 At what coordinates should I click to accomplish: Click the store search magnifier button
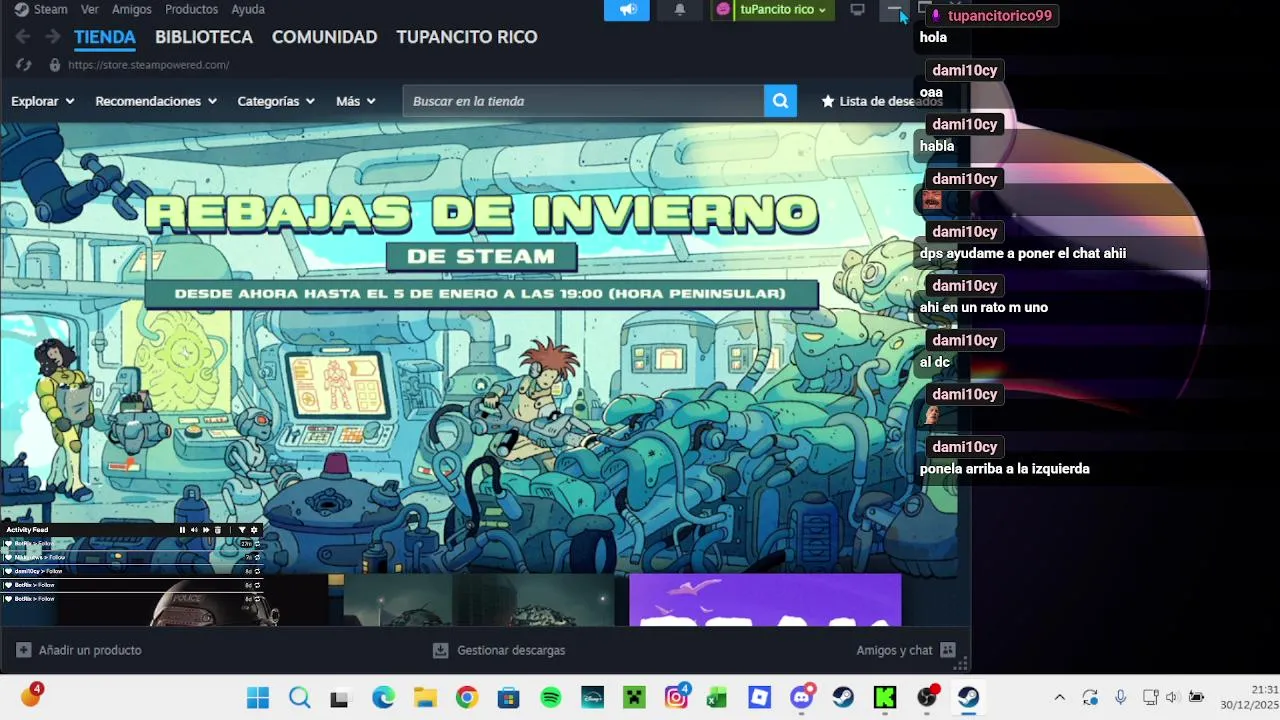[x=780, y=101]
